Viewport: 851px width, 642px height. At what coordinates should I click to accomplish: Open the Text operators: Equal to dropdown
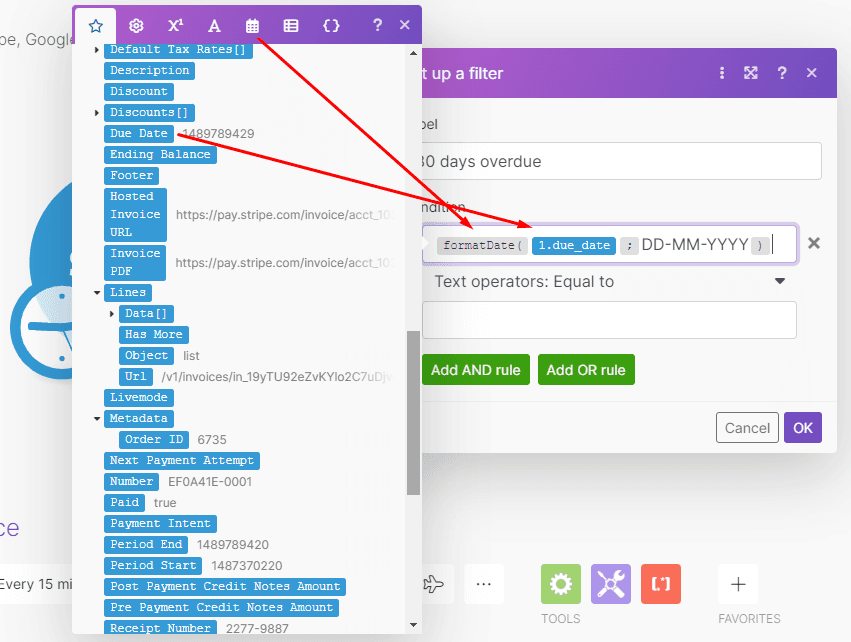[609, 282]
